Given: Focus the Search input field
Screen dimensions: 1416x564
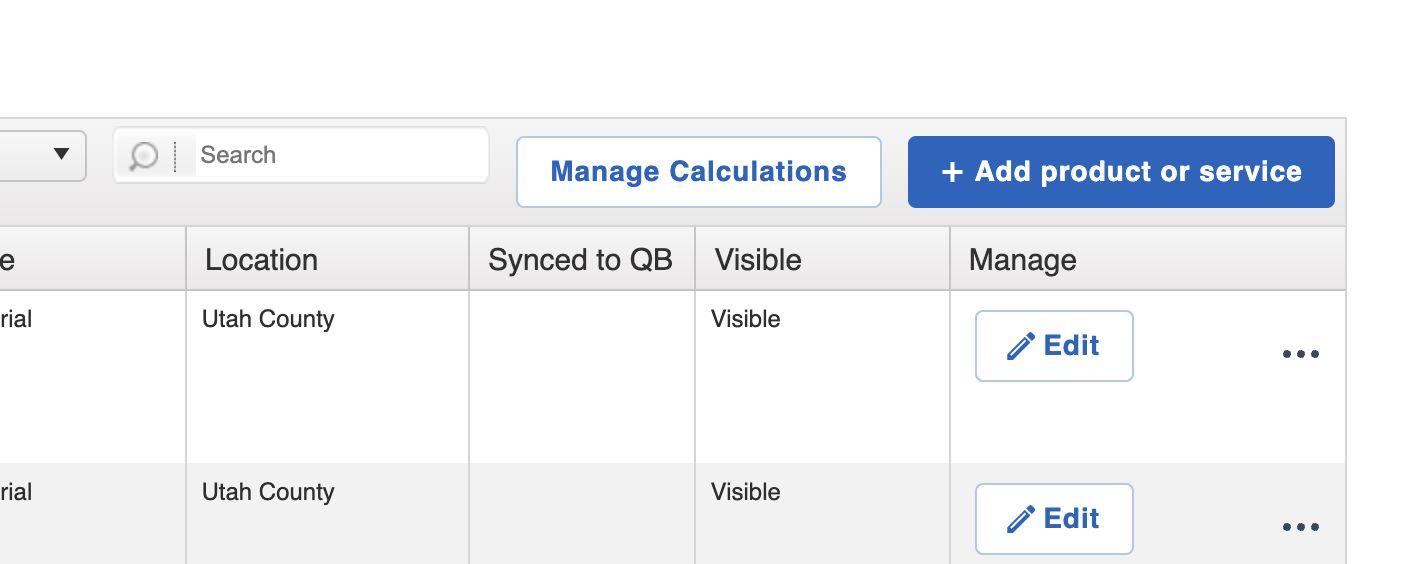Looking at the screenshot, I should pyautogui.click(x=340, y=155).
